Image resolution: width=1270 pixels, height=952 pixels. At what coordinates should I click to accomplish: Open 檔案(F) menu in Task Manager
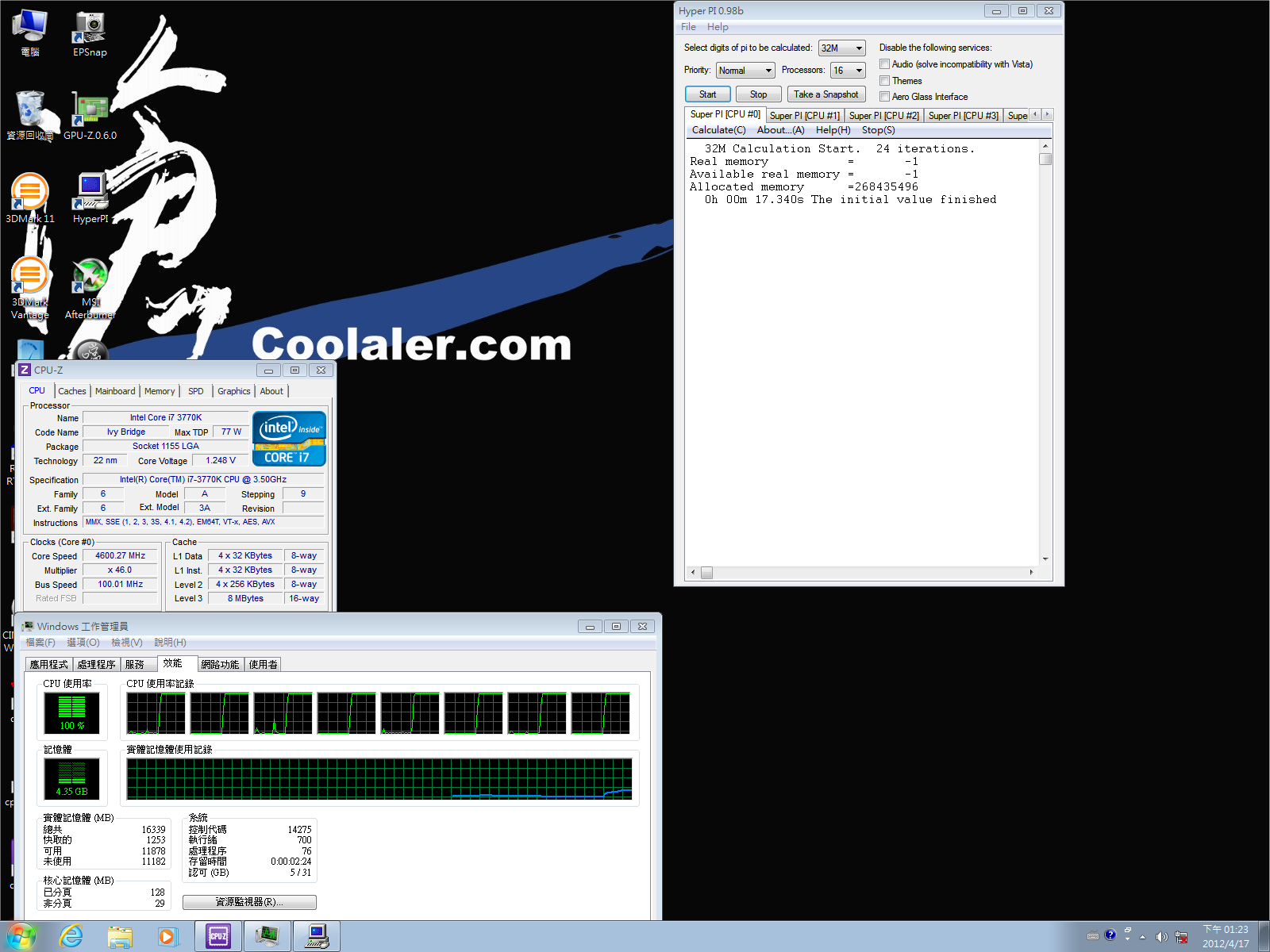tap(40, 643)
